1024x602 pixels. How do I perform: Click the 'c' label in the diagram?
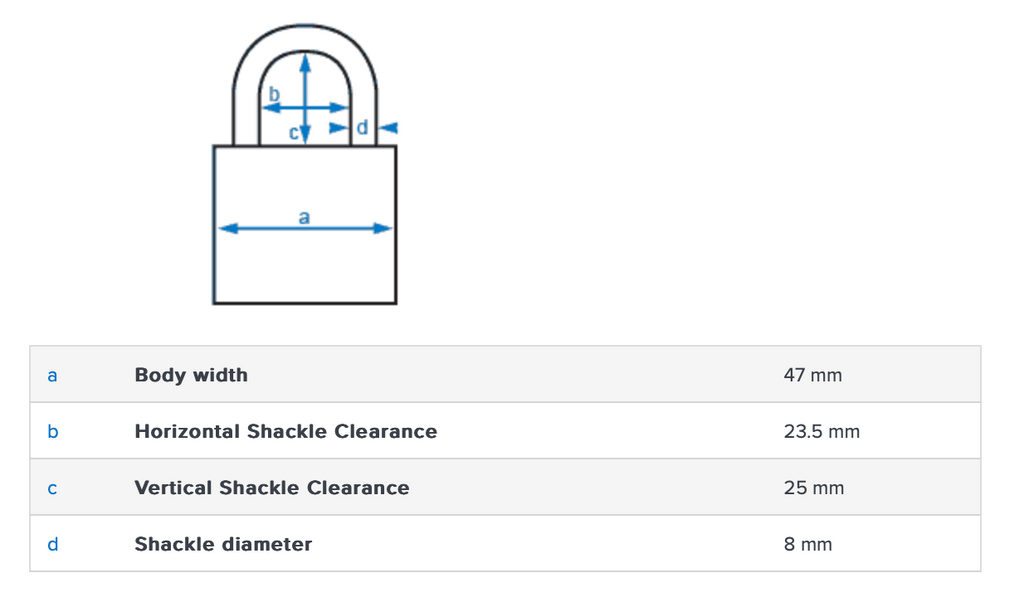(x=294, y=132)
